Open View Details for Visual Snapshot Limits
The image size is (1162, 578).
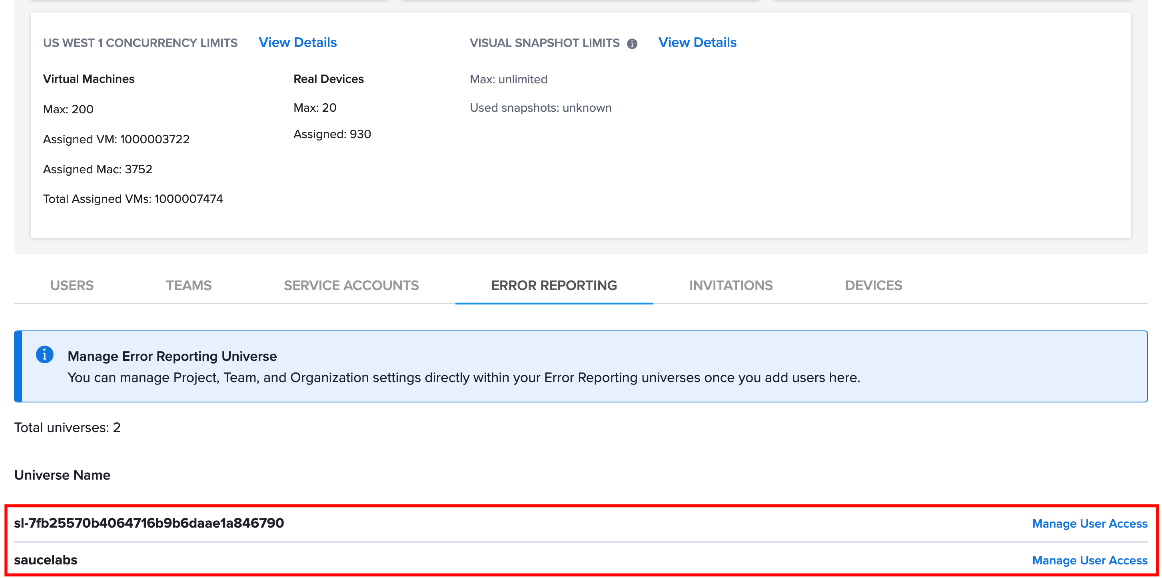(x=697, y=42)
